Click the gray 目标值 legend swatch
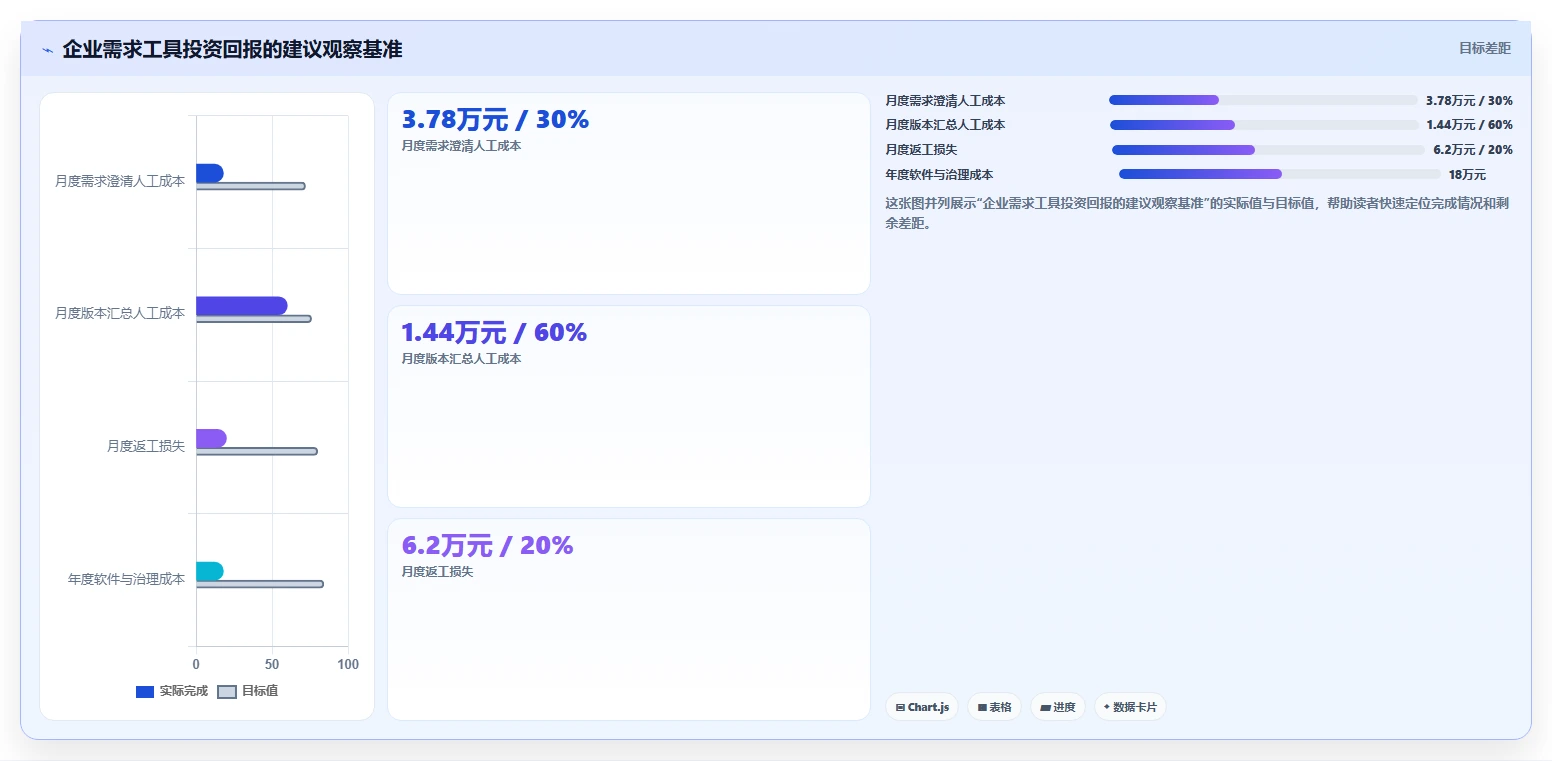The image size is (1552, 761). click(x=227, y=692)
